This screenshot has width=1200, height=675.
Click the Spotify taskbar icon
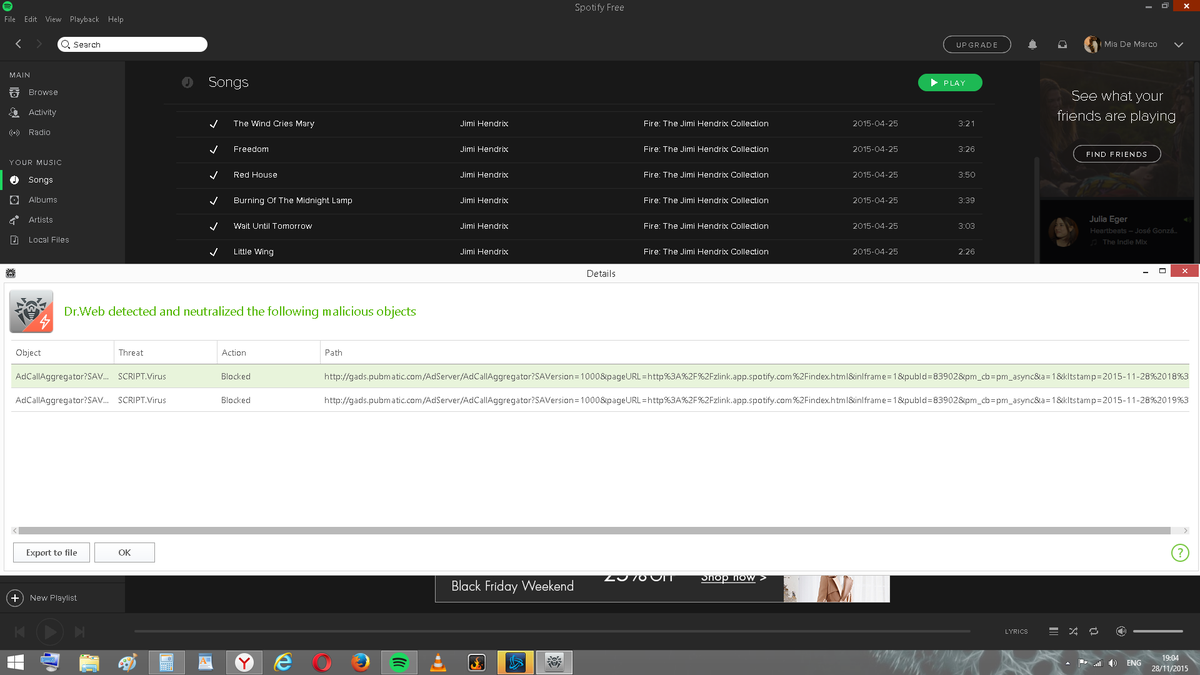399,662
